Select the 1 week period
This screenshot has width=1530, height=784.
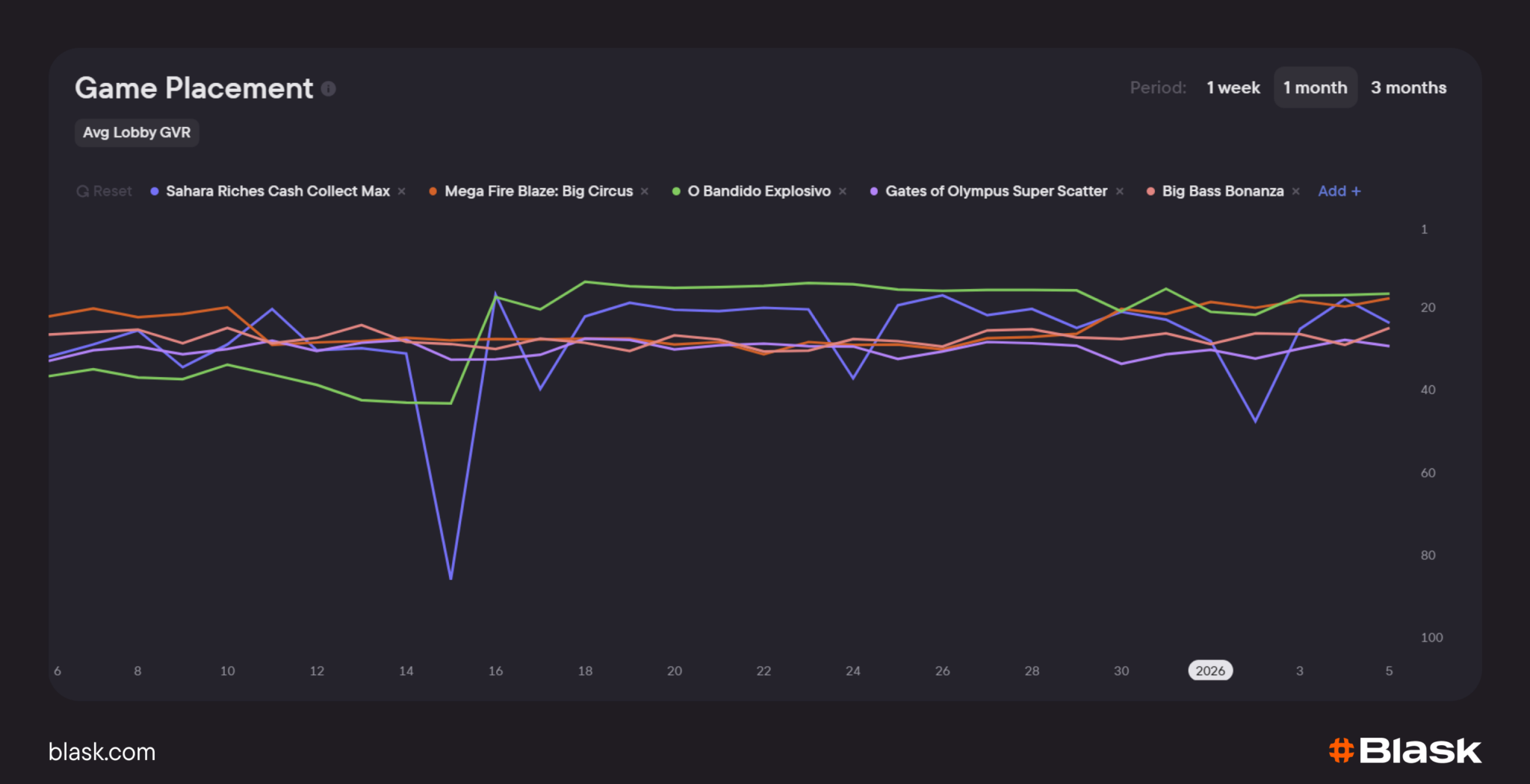pos(1233,88)
